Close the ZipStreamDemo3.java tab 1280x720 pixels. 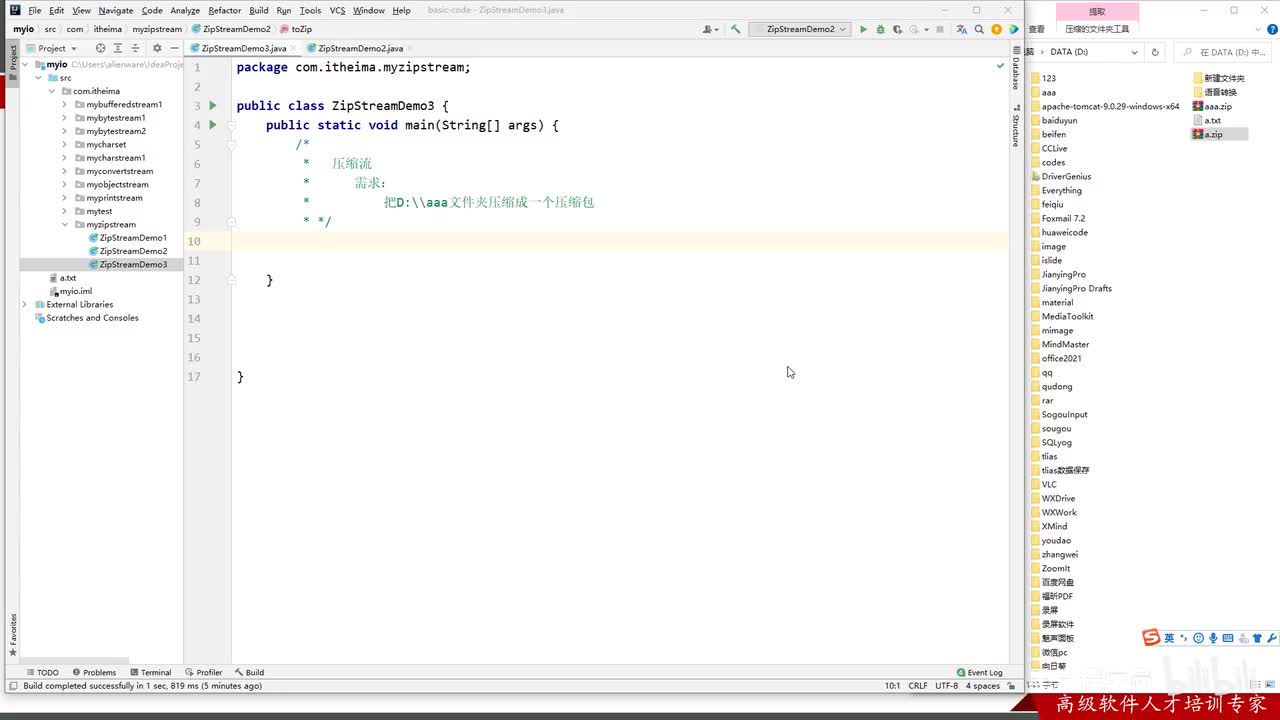[295, 48]
